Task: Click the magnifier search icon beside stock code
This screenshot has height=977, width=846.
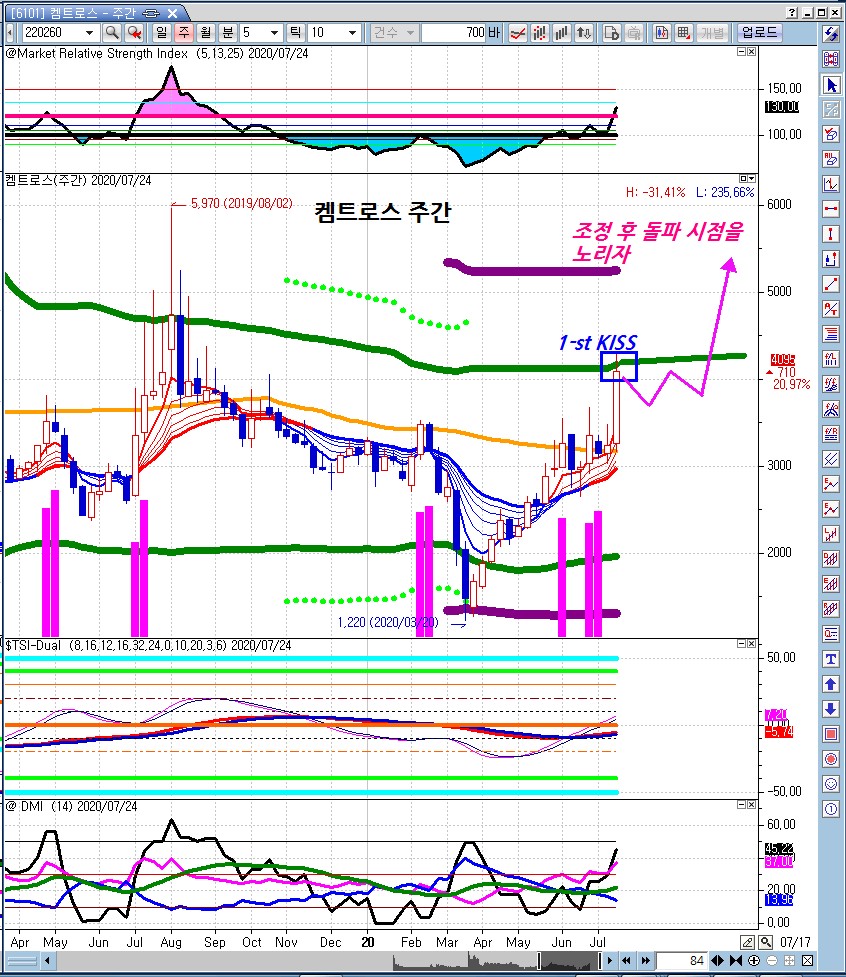Action: point(112,33)
